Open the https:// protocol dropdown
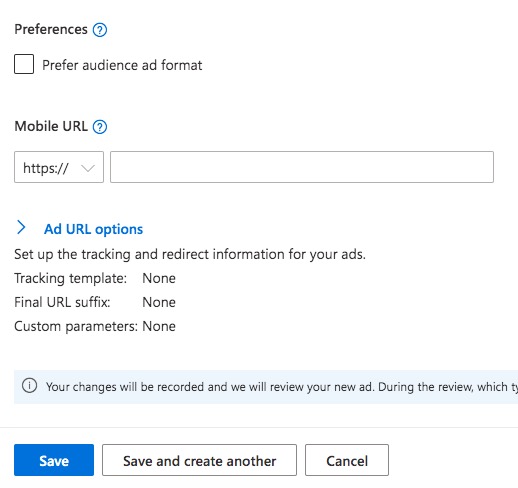This screenshot has width=518, height=488. coord(59,167)
